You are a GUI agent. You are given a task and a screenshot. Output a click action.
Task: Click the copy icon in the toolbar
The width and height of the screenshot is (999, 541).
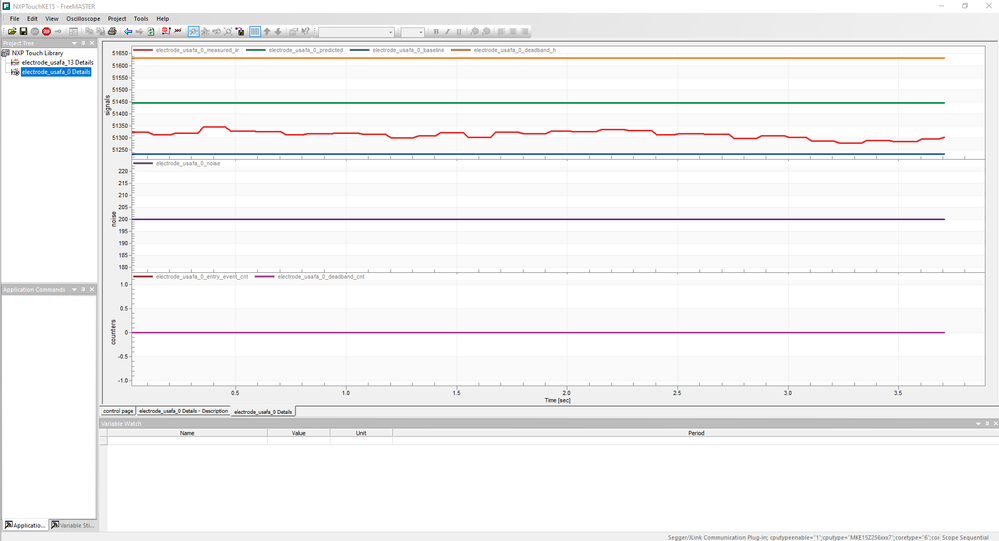point(89,31)
